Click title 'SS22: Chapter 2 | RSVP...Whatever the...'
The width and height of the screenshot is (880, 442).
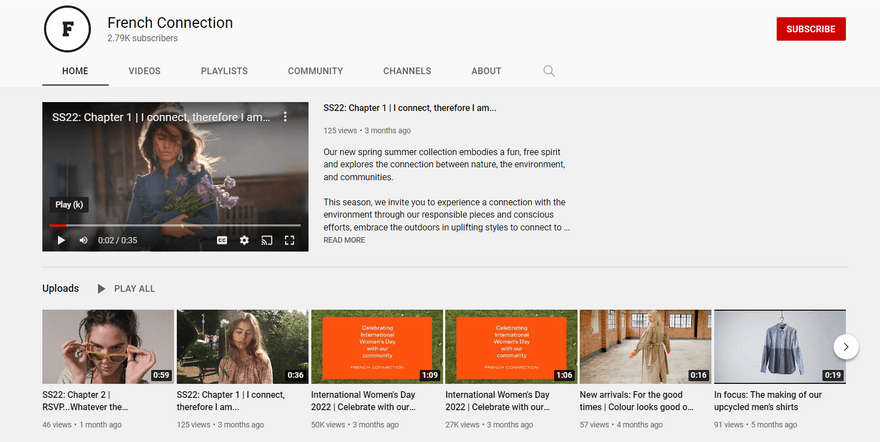tap(85, 401)
